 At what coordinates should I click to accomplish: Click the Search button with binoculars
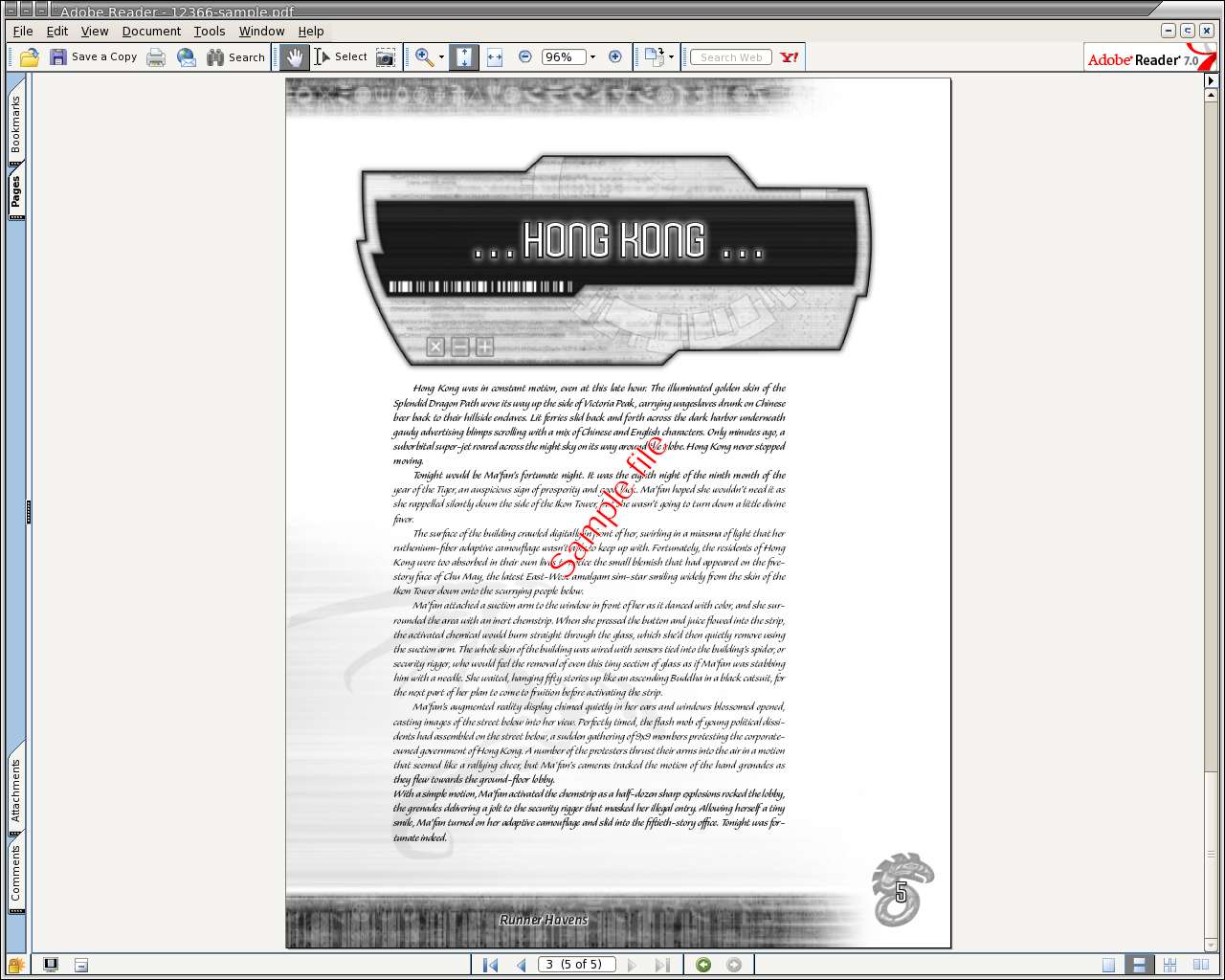tap(235, 57)
